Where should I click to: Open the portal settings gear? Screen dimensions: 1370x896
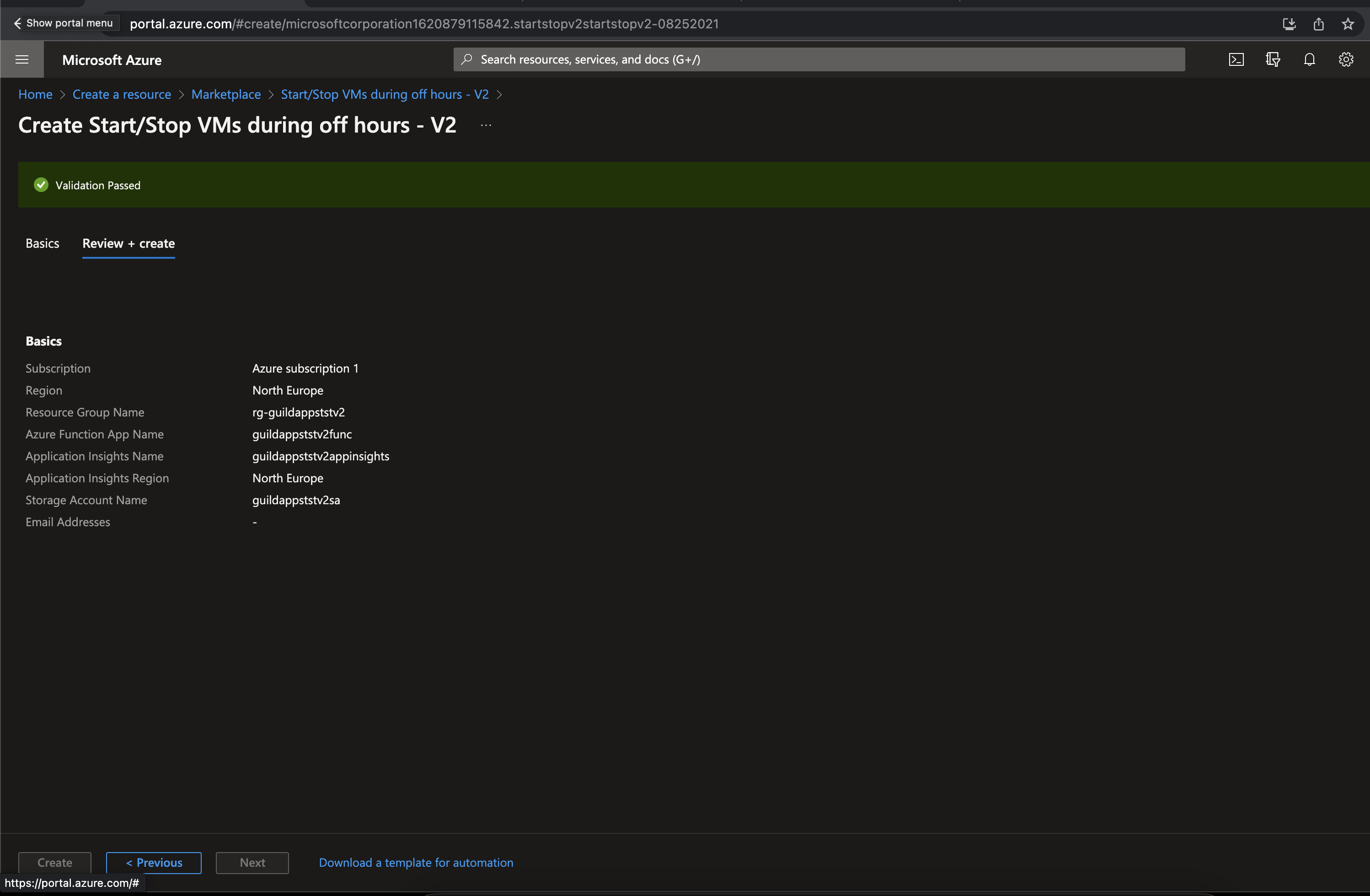pyautogui.click(x=1346, y=59)
